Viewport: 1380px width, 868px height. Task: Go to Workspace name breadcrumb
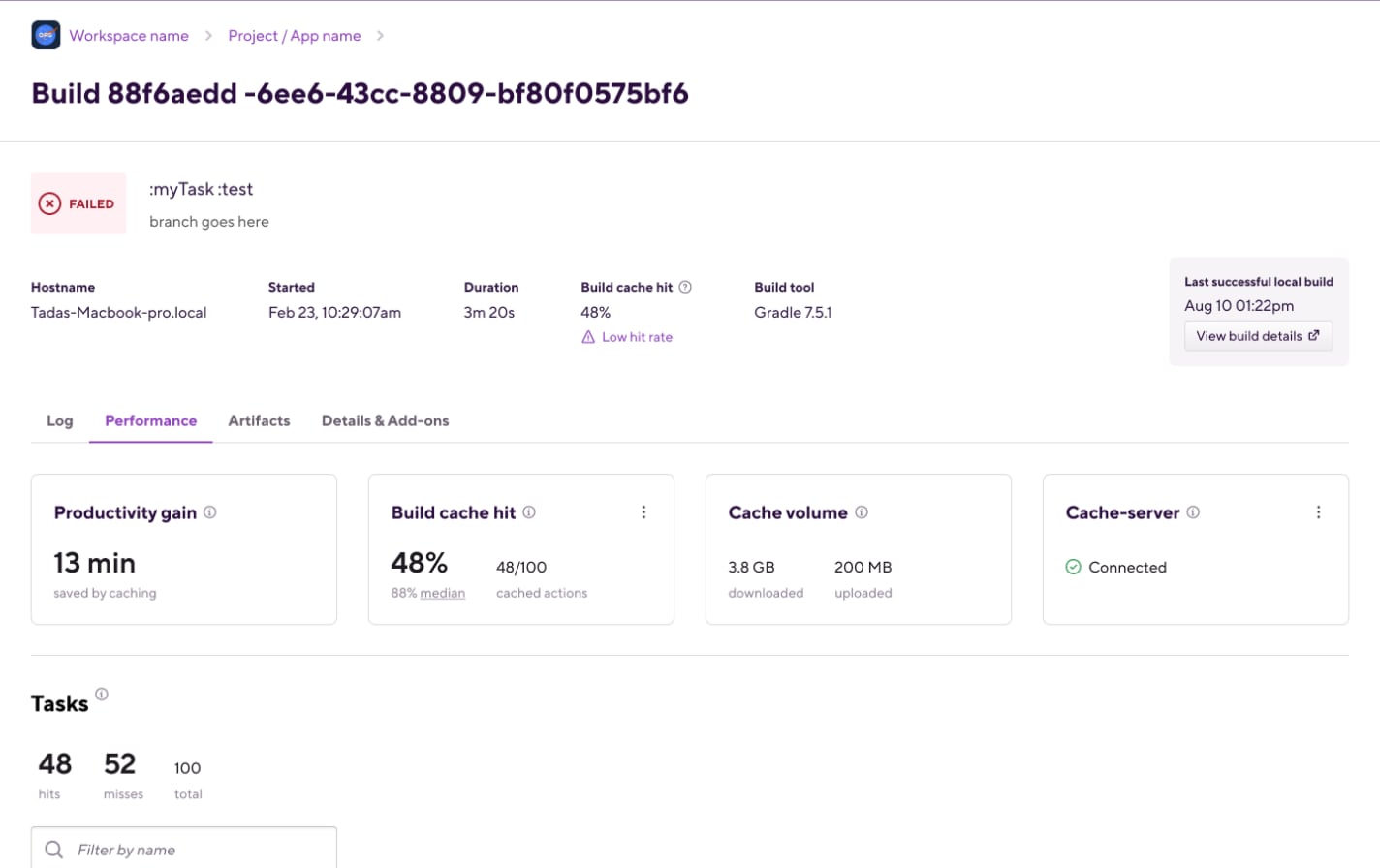129,36
